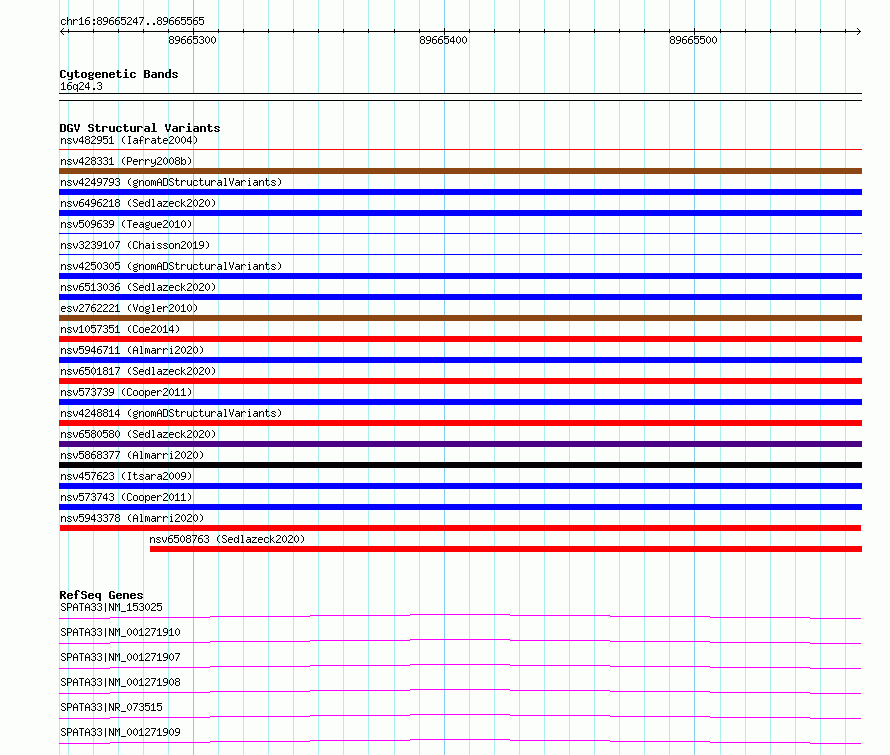Select variant nsv6501817 (Sedlazeck2020)
890x755 pixels.
(138, 371)
